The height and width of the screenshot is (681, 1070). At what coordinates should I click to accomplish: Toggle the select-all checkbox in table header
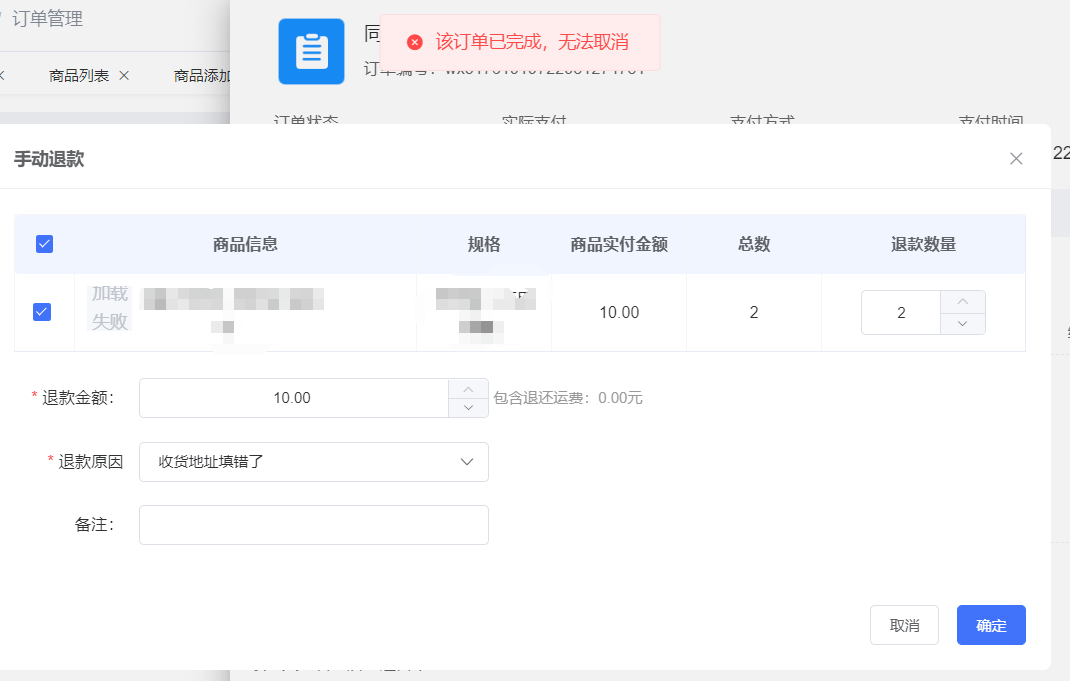[x=44, y=244]
